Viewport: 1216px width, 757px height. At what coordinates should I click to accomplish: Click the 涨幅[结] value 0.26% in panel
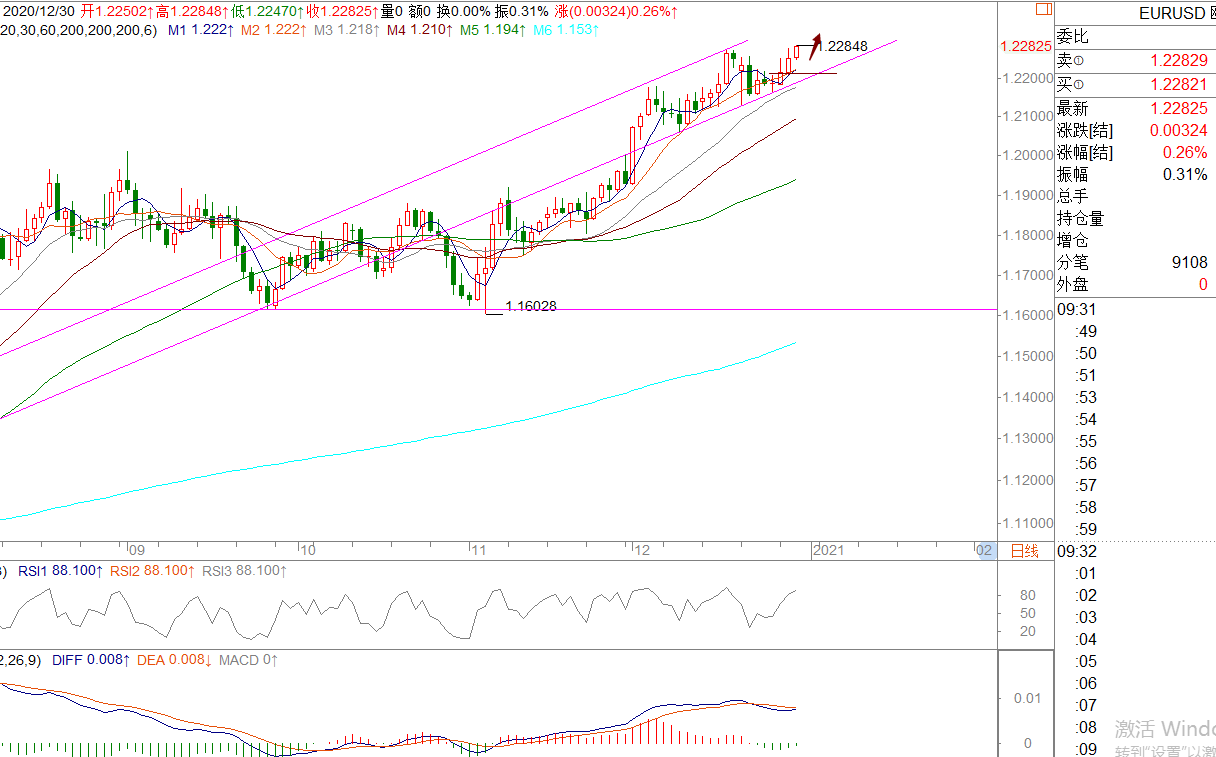click(1185, 153)
